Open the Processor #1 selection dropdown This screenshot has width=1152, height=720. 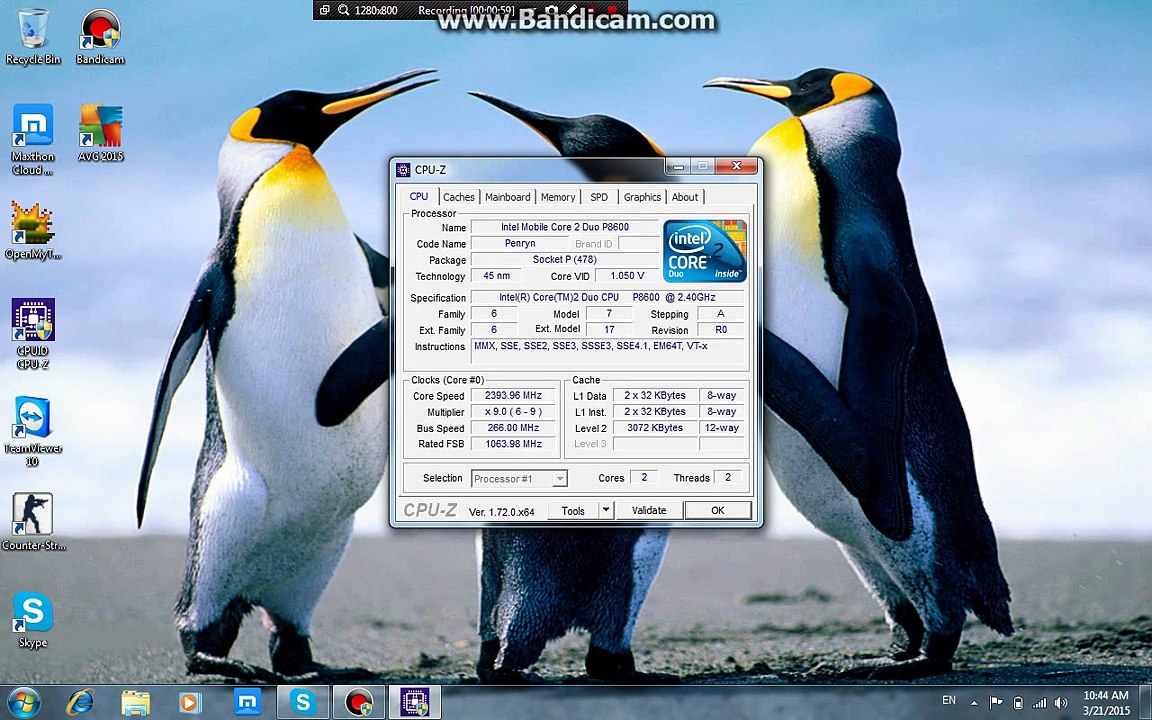click(x=519, y=478)
